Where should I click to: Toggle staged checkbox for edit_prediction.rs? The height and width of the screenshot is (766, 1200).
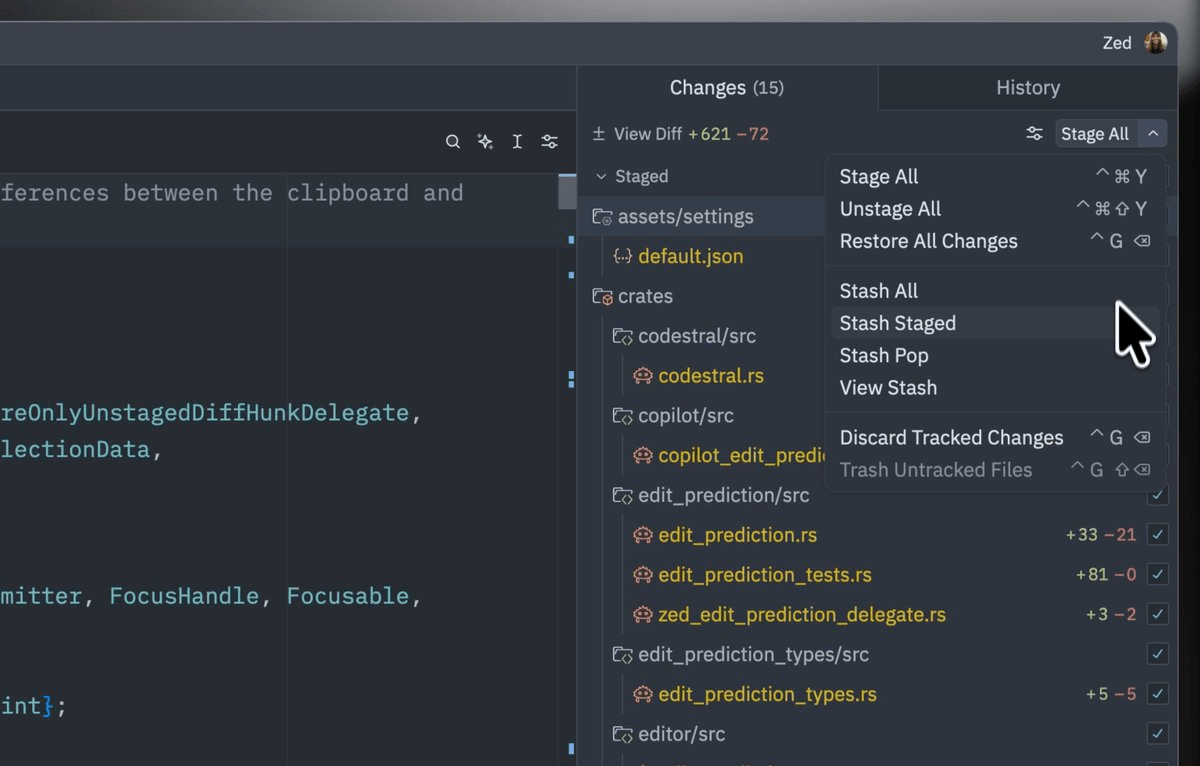[x=1158, y=535]
